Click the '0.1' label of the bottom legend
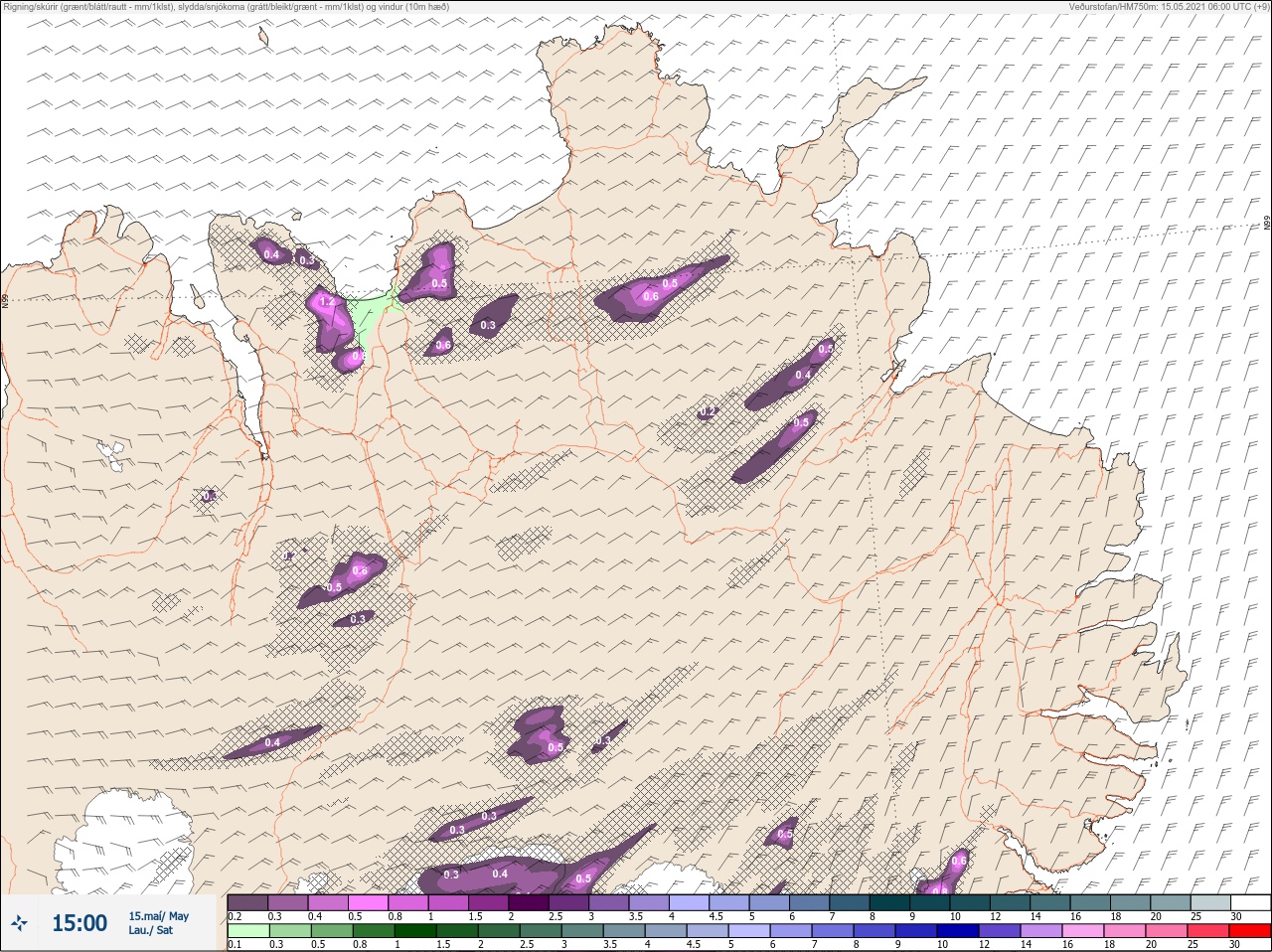This screenshot has width=1272, height=952. coord(235,945)
